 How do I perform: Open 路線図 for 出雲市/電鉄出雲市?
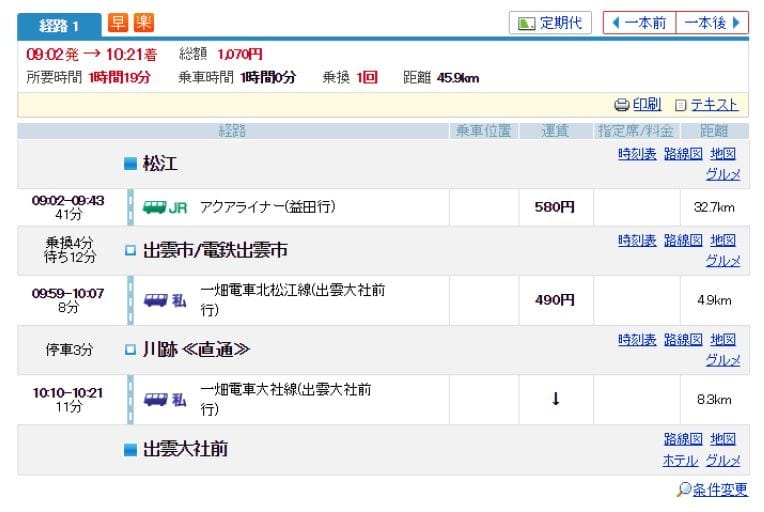(683, 240)
